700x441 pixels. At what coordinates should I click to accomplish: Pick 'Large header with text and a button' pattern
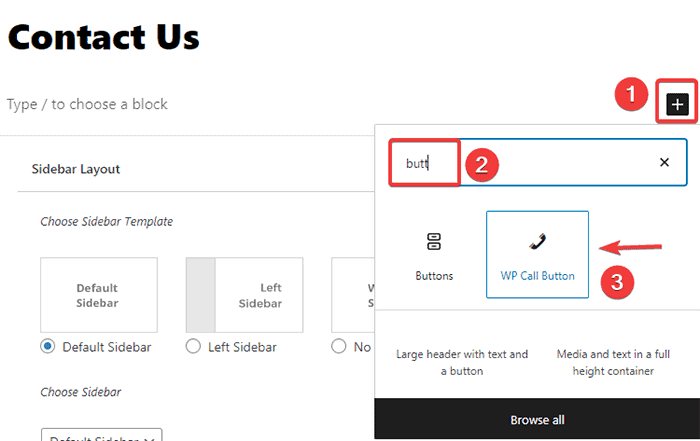click(462, 362)
